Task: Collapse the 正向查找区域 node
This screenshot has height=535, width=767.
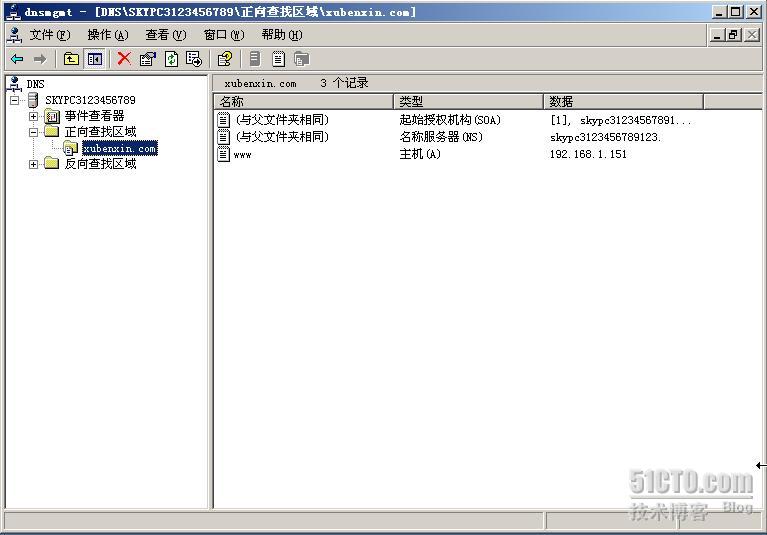Action: tap(33, 132)
